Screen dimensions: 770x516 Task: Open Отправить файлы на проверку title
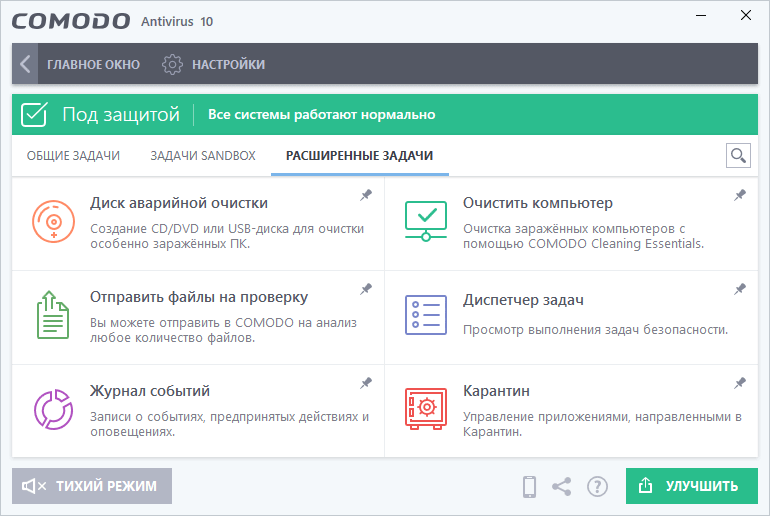pos(199,297)
